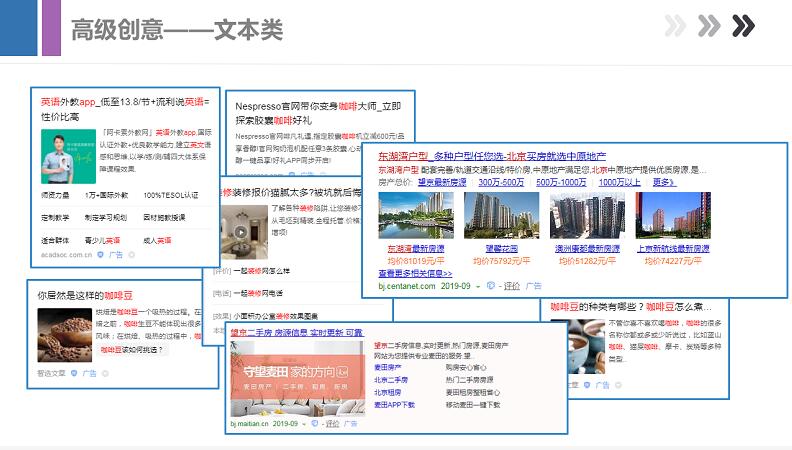Expand dropdown arrow after 2019-09 in centanet ad

click(x=478, y=286)
